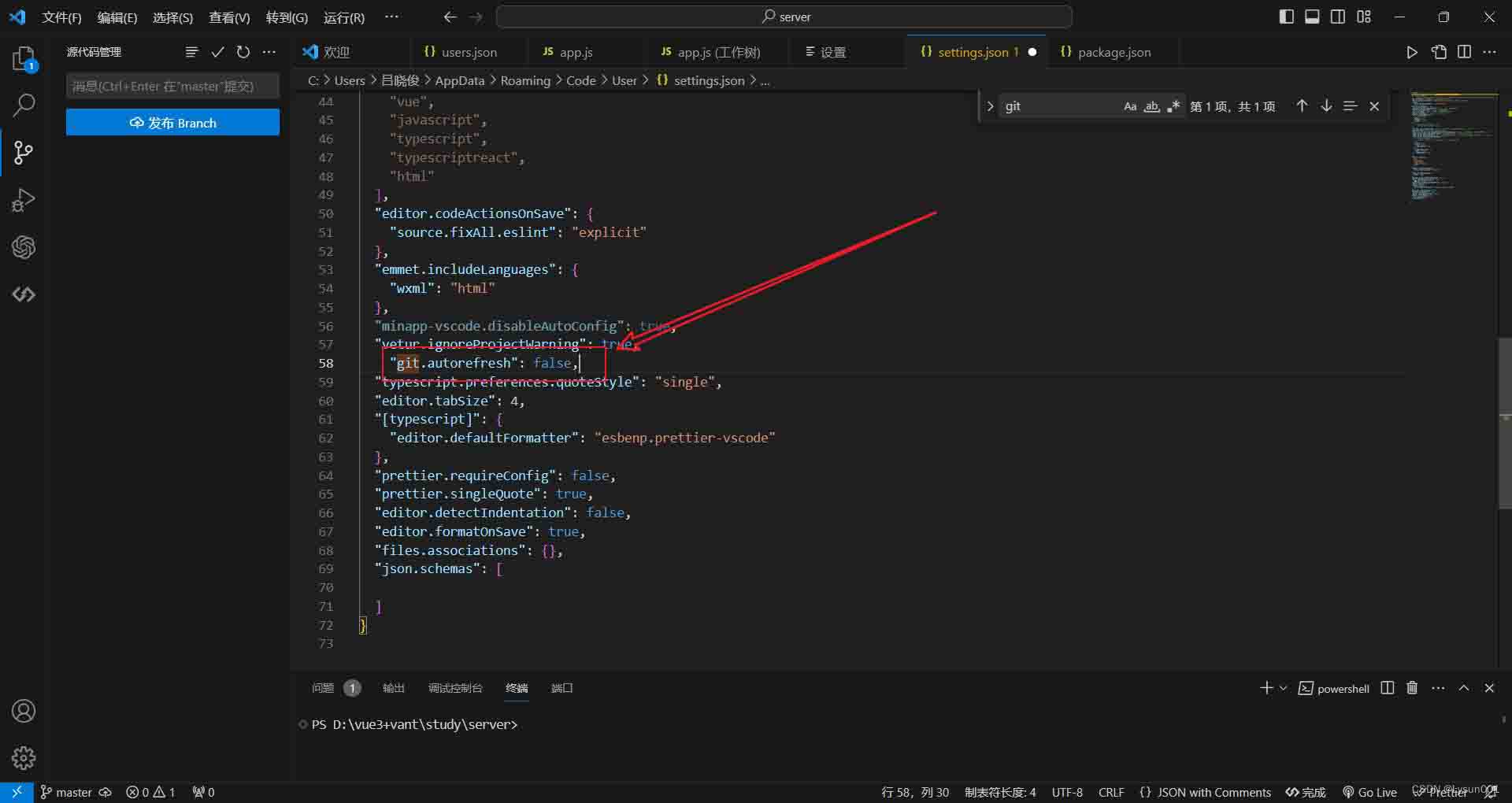1512x803 pixels.
Task: Open the Accounts icon
Action: click(x=24, y=711)
